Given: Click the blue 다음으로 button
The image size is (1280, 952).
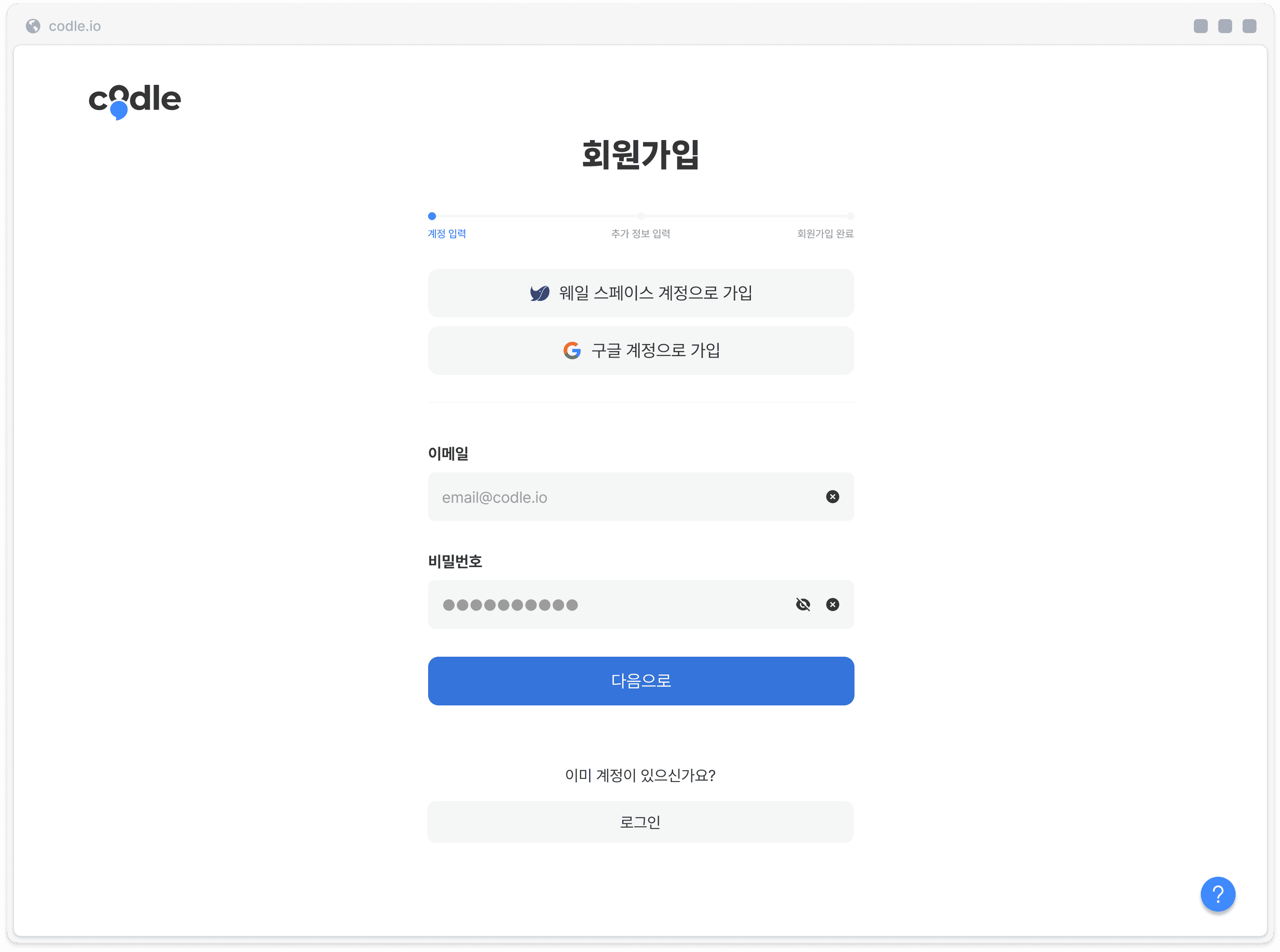Looking at the screenshot, I should [x=640, y=681].
